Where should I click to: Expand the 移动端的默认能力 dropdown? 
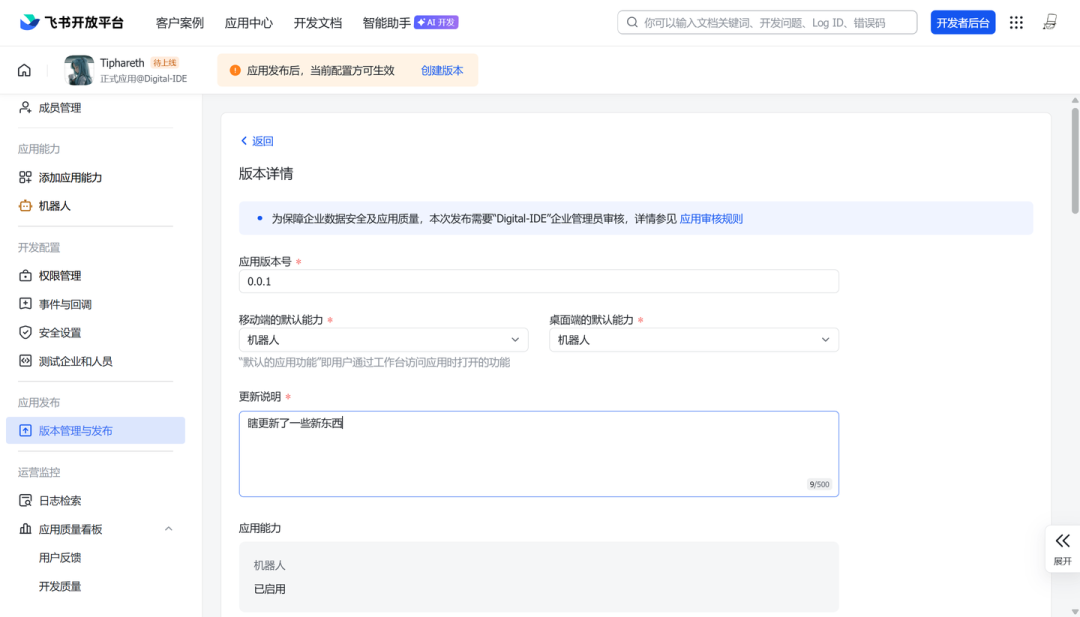383,340
